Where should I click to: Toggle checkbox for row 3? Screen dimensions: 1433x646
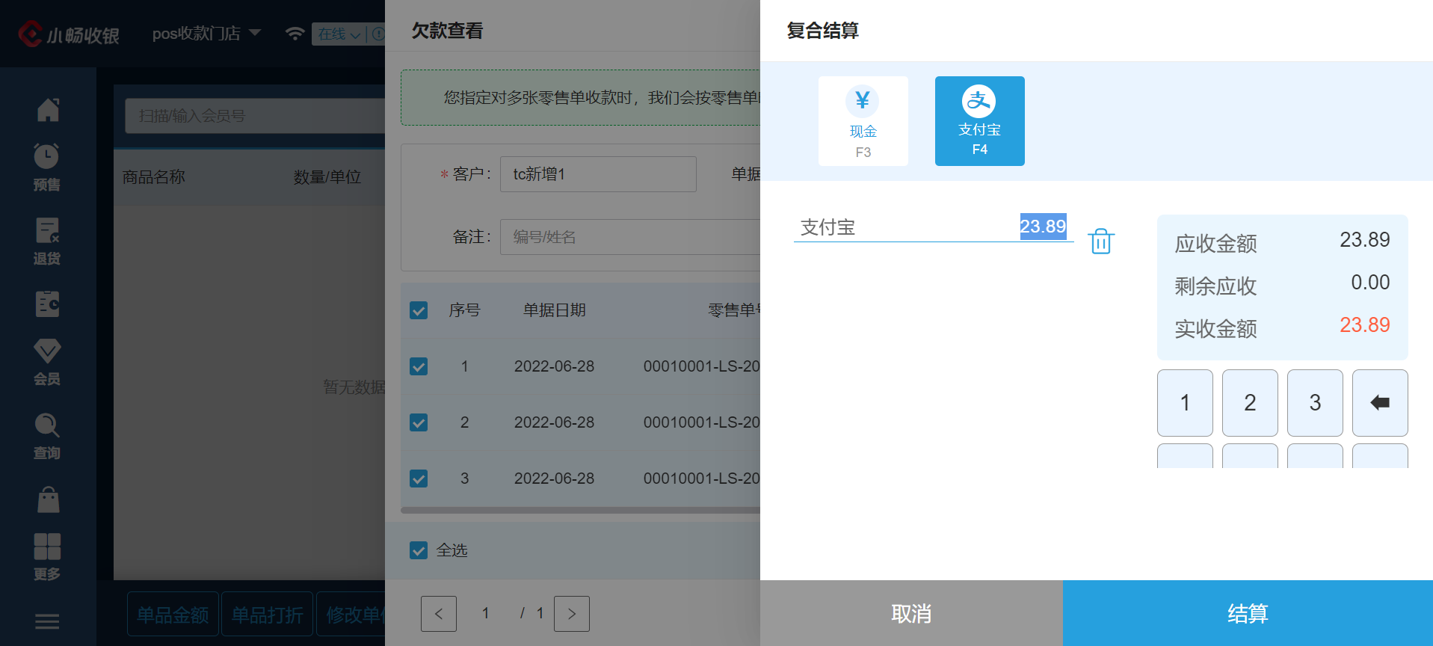419,479
